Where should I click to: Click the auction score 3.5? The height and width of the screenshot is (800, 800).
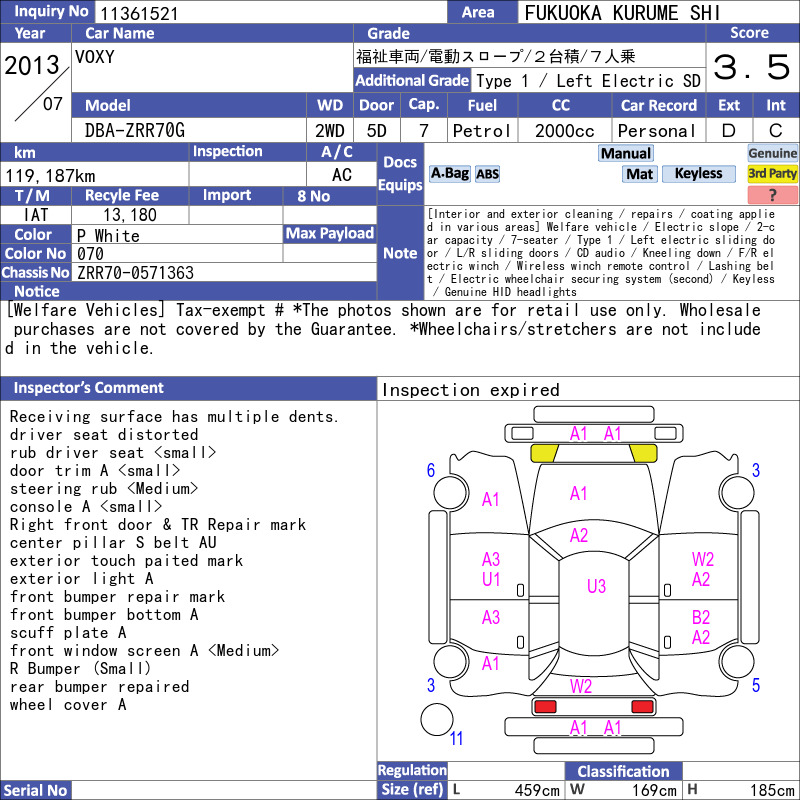[x=752, y=67]
